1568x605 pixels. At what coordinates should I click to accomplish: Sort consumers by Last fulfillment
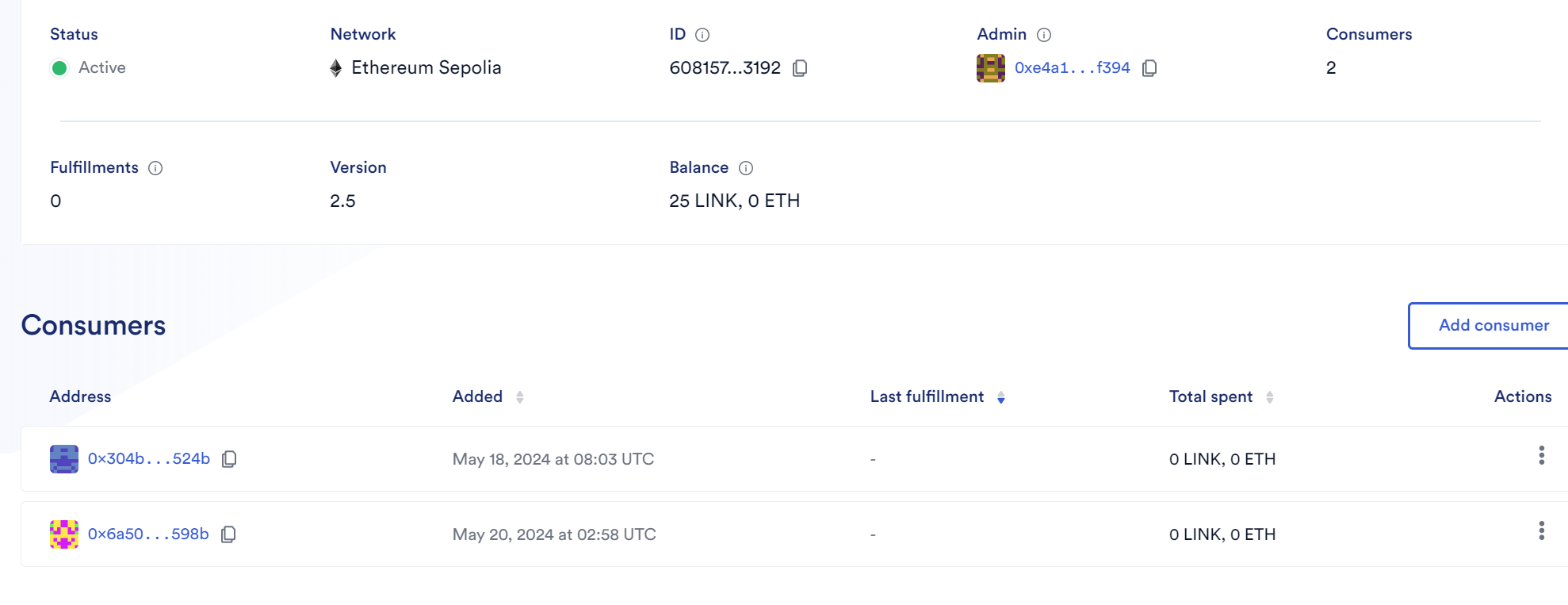pyautogui.click(x=1001, y=397)
